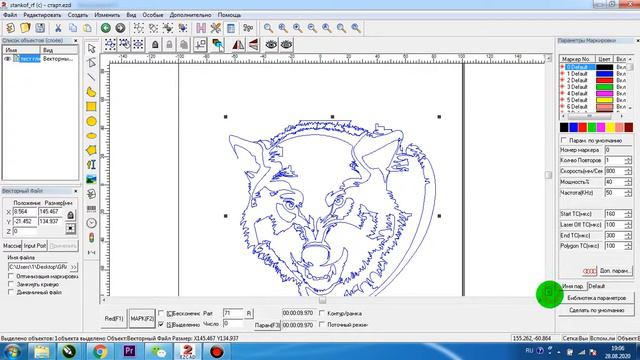Open the Изменить menu
This screenshot has width=640, height=360.
(107, 15)
